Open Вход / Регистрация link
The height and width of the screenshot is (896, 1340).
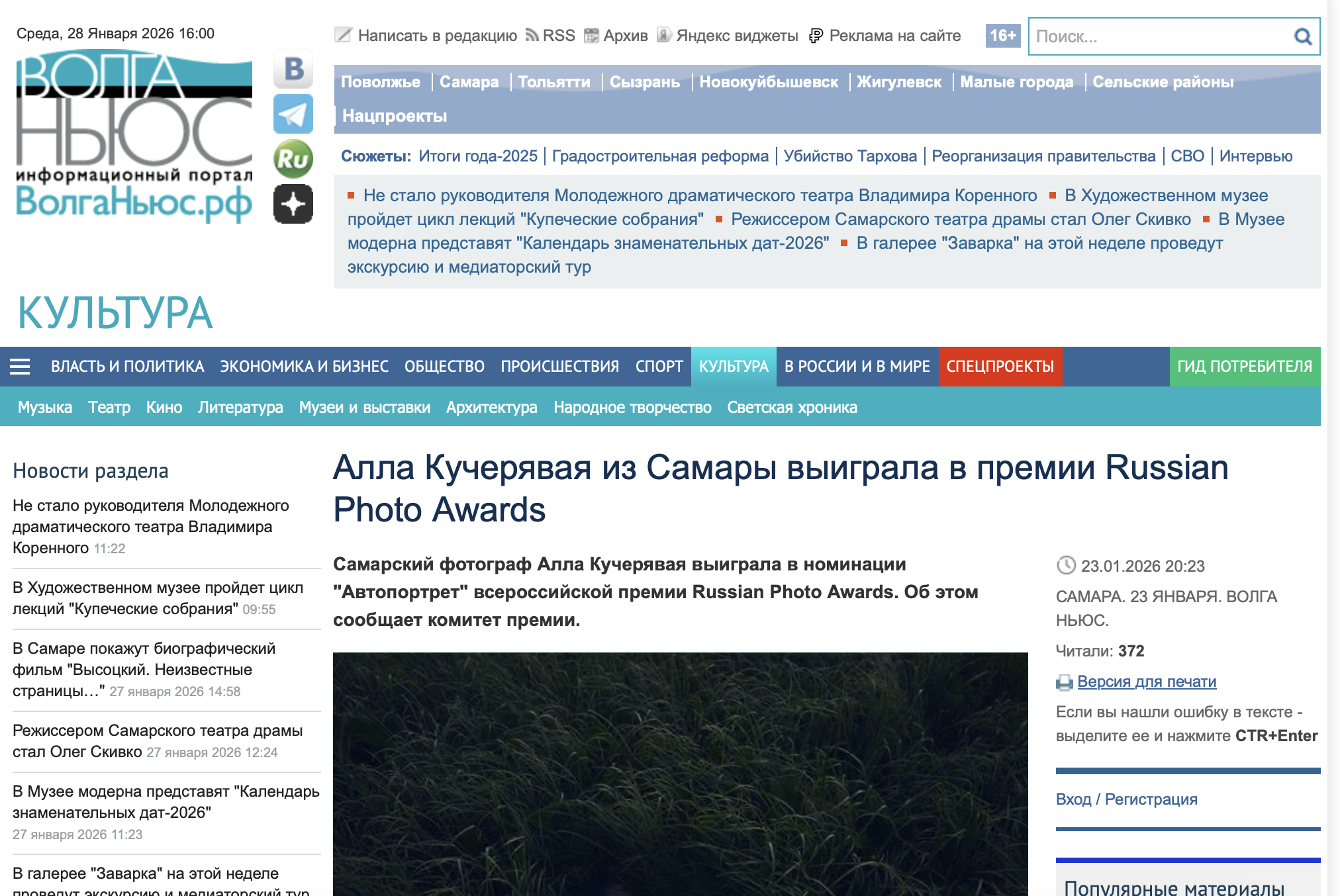(x=1126, y=799)
